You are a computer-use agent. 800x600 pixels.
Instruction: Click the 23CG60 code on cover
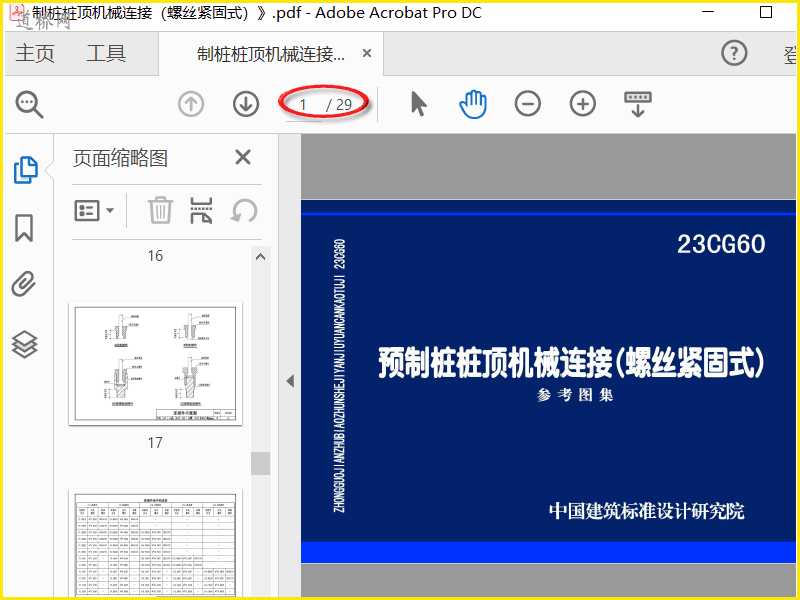pos(721,244)
